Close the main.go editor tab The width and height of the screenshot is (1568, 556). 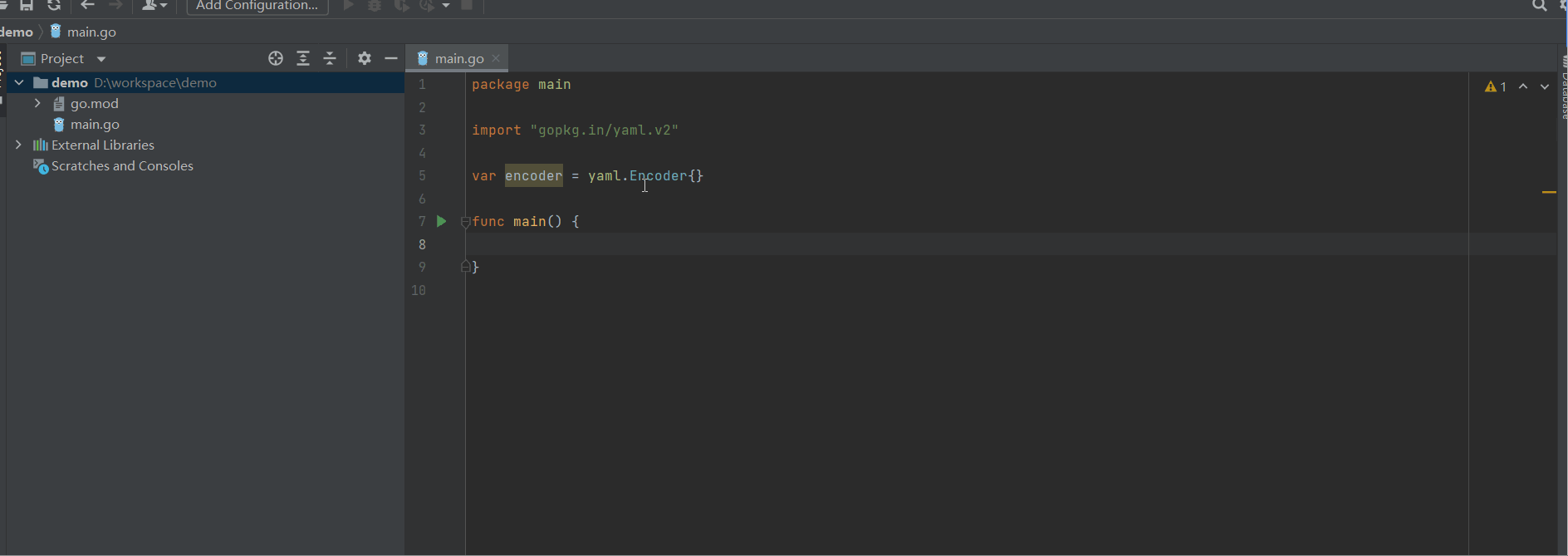[x=497, y=58]
